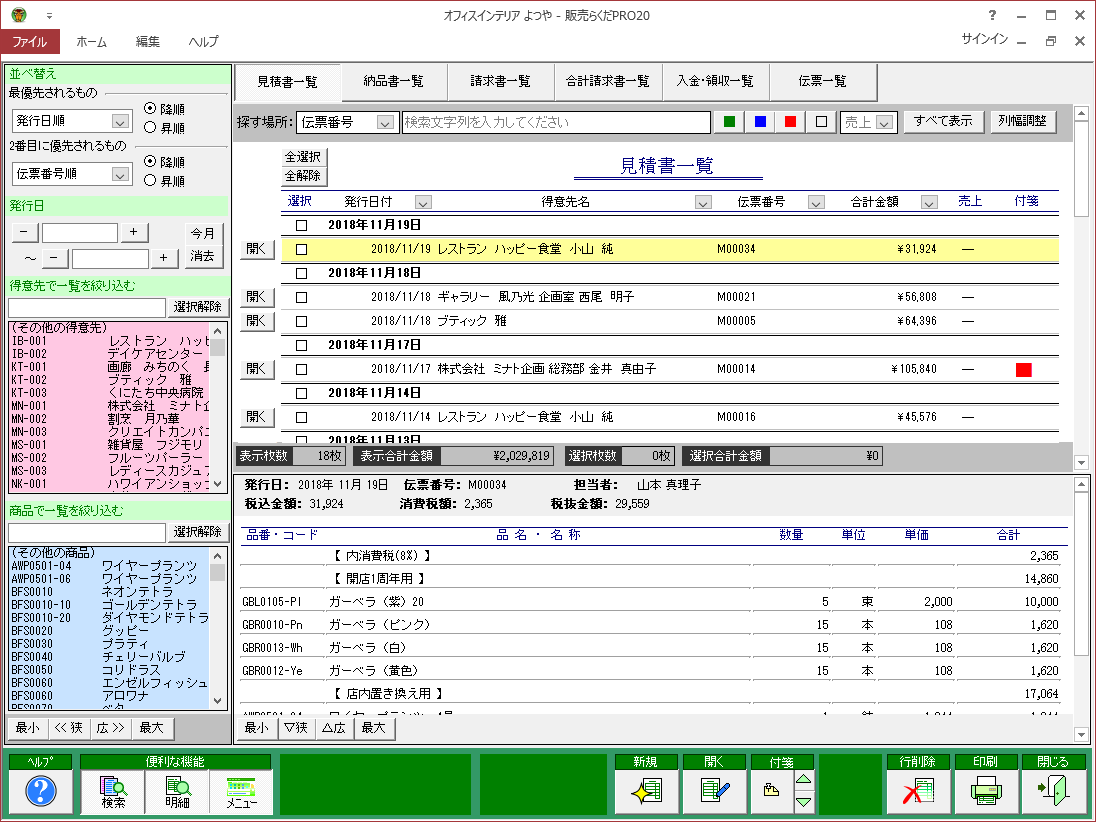Viewport: 1096px width, 822px height.
Task: Check the box for estimate M00014
Action: (x=301, y=370)
